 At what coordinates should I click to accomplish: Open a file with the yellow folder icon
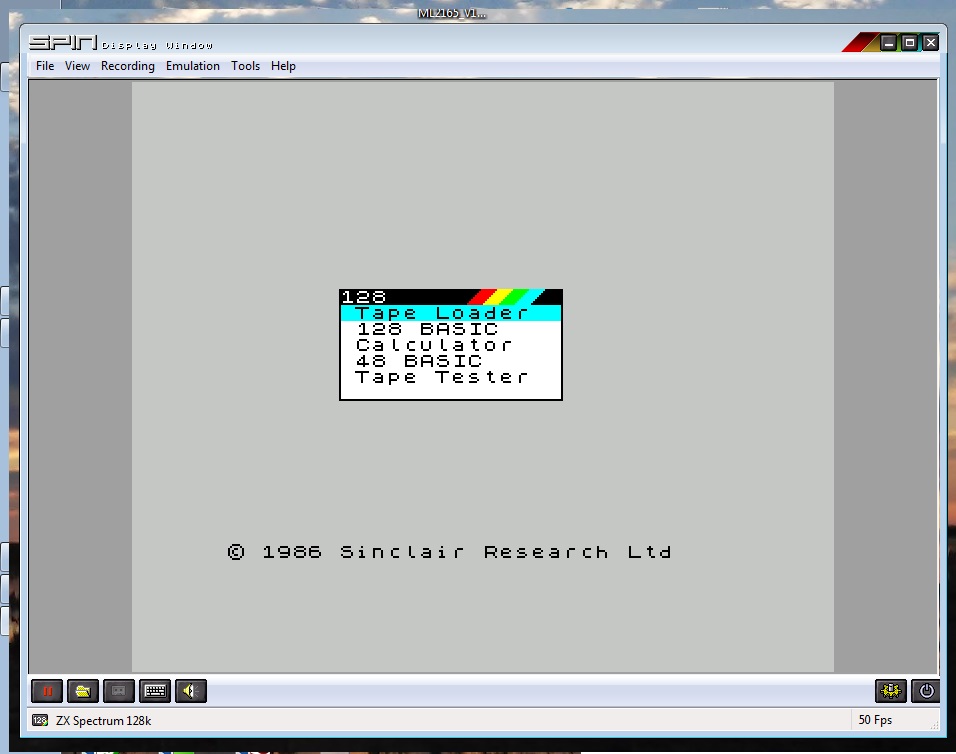point(83,691)
